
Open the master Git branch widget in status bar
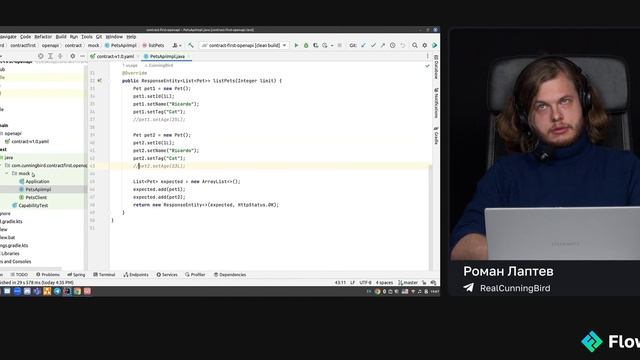point(408,282)
